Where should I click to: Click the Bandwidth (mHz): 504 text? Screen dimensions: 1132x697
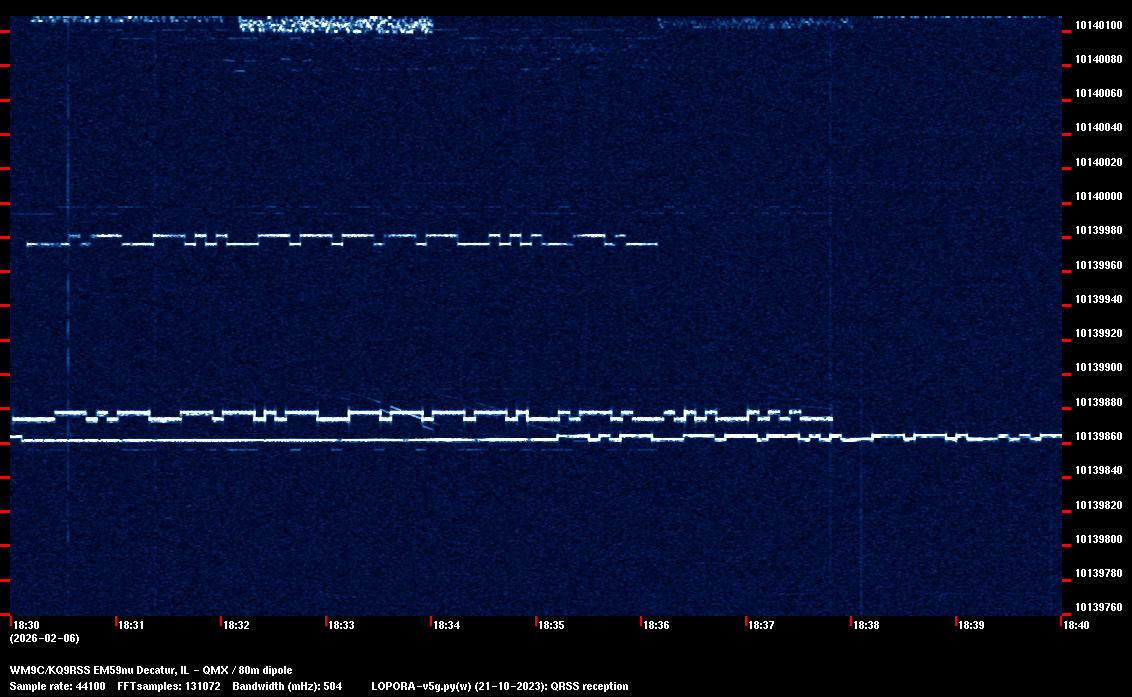coord(287,686)
